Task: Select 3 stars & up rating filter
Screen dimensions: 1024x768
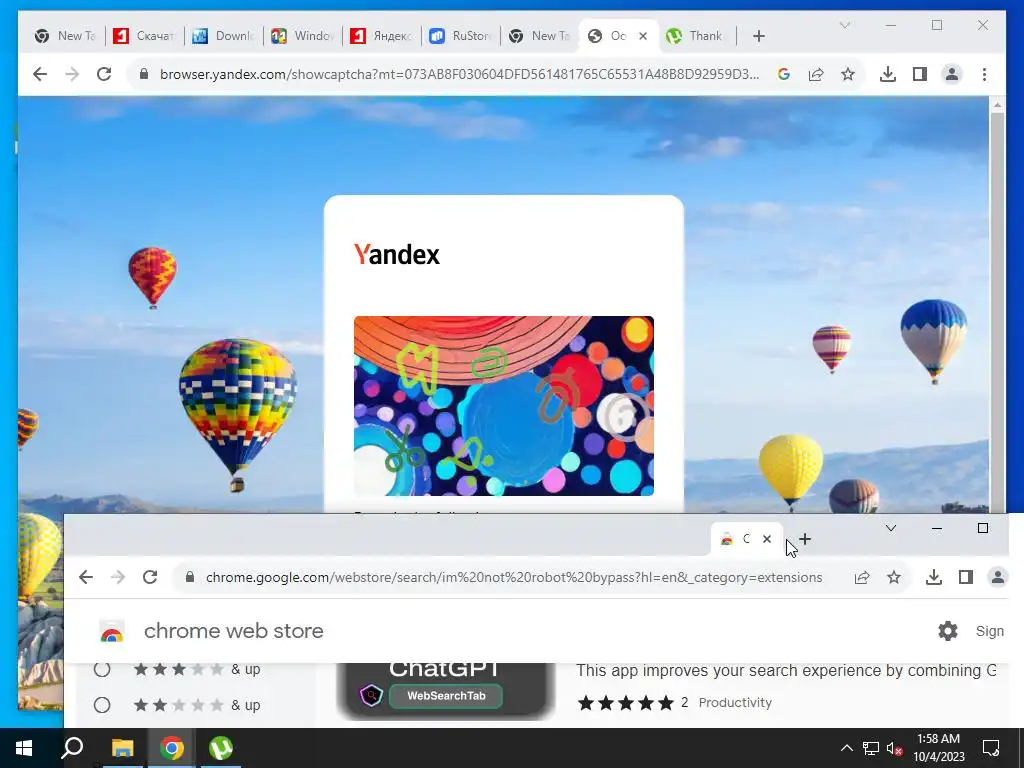Action: click(102, 669)
